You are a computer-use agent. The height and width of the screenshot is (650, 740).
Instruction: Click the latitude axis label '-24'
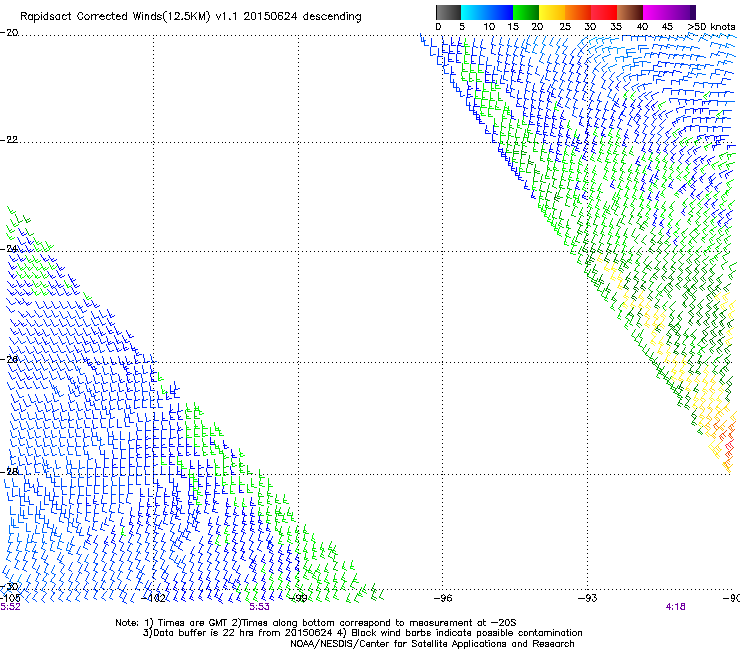9,249
